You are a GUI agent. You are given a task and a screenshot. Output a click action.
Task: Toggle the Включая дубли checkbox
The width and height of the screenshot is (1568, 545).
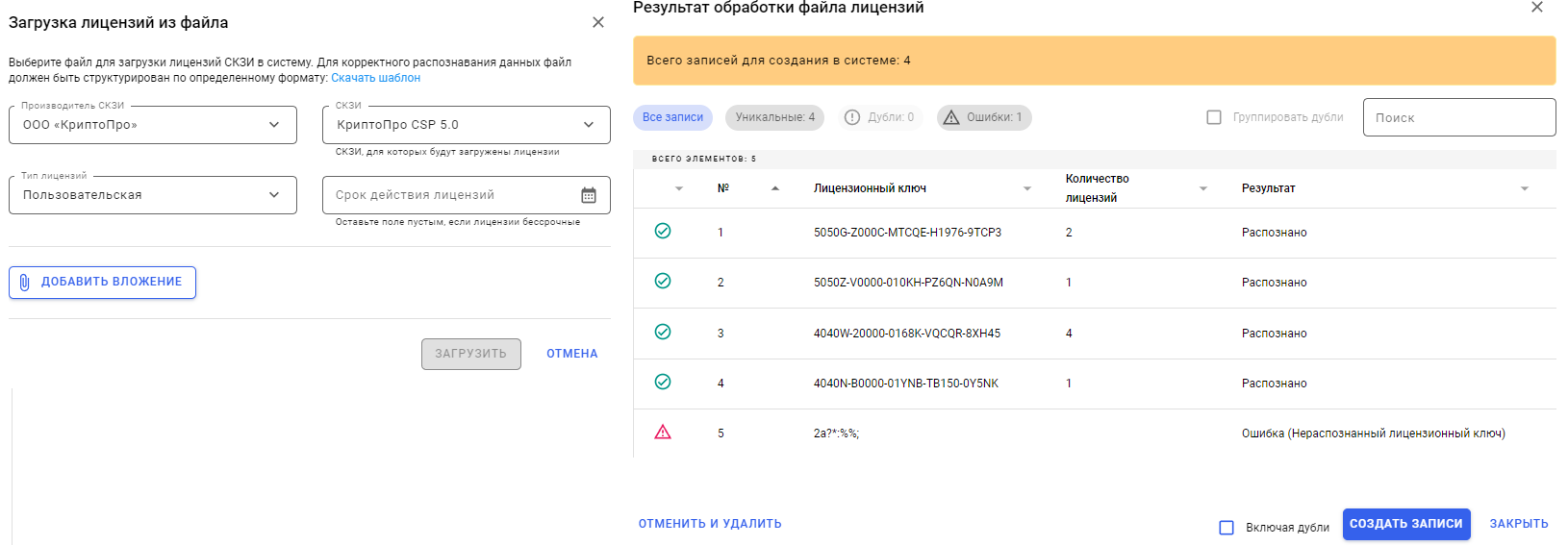coord(1227,528)
